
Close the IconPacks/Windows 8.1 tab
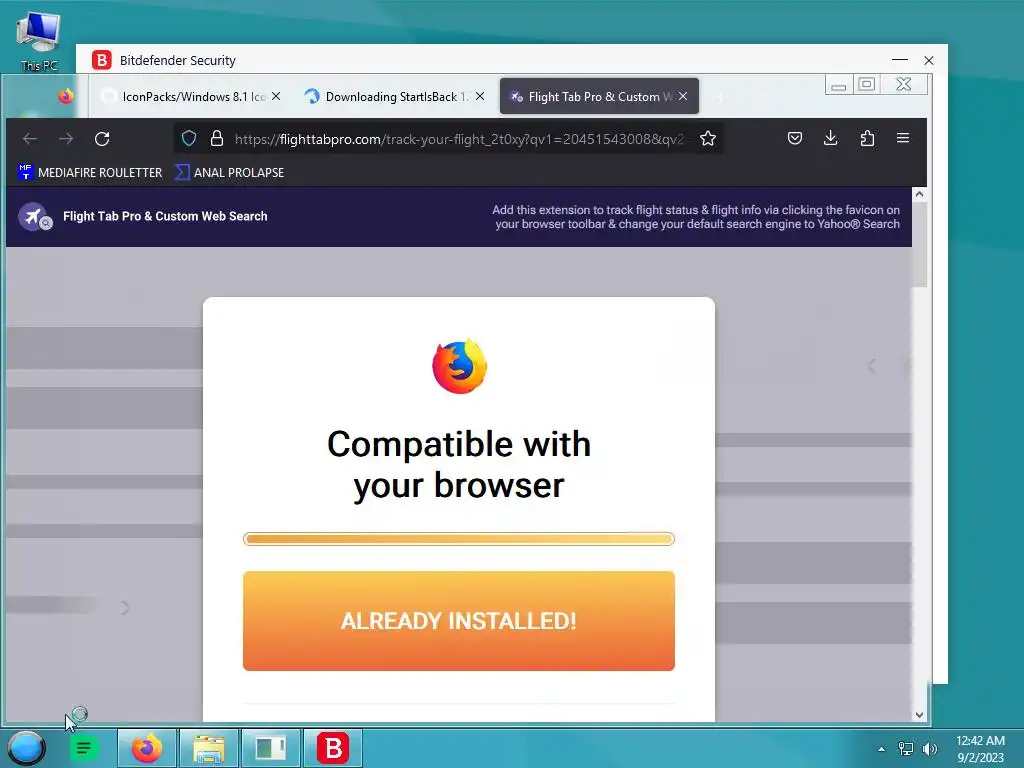coord(276,96)
